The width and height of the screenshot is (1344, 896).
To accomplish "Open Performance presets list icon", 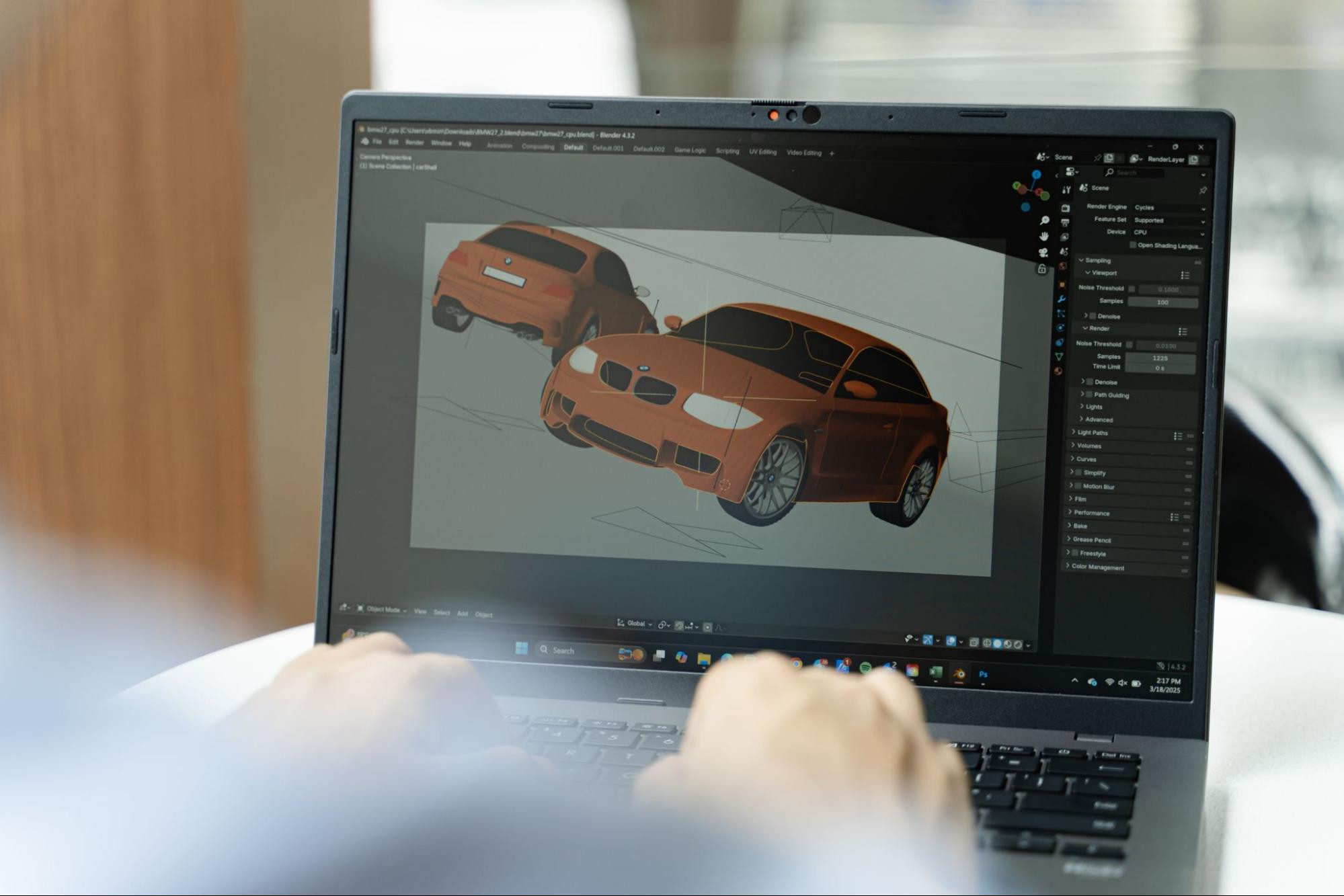I will pyautogui.click(x=1174, y=517).
